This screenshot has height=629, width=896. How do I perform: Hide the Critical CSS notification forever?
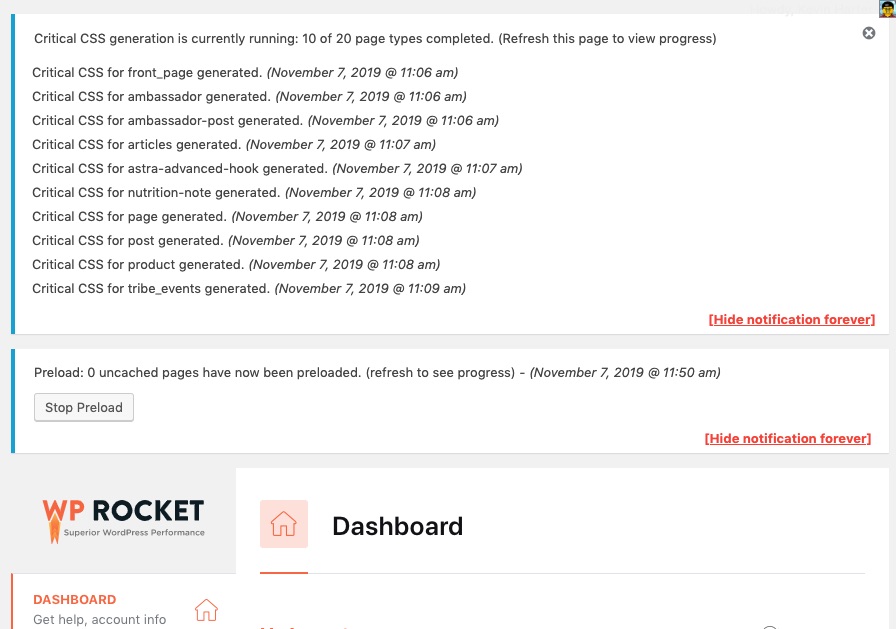click(791, 319)
